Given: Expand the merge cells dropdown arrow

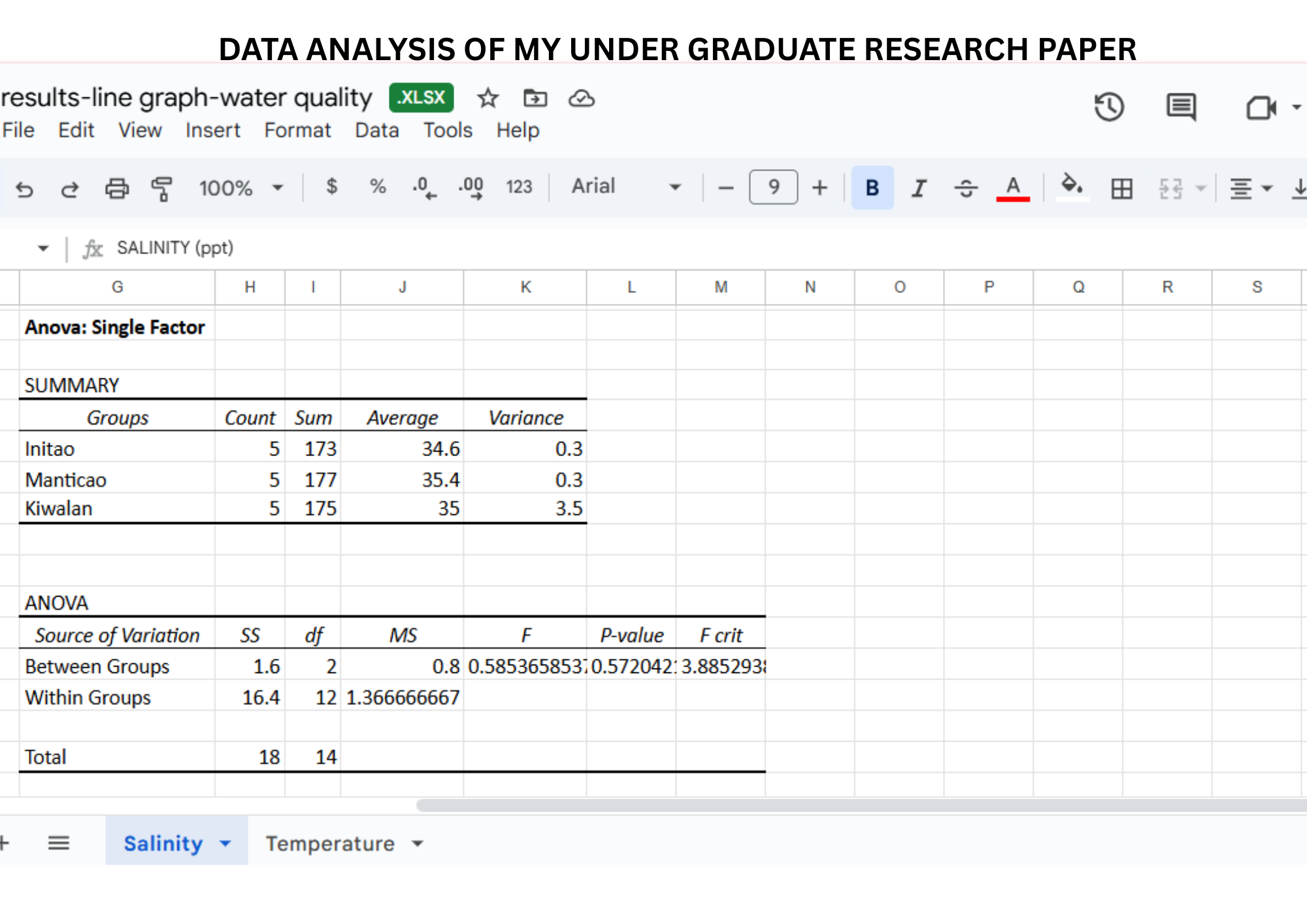Looking at the screenshot, I should coord(1200,189).
